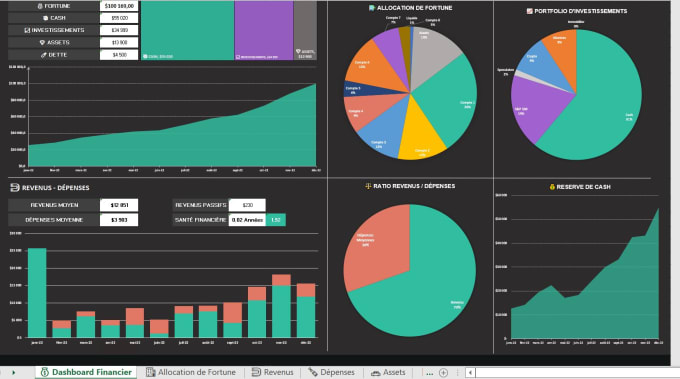The image size is (680, 379).
Task: Select the CASH value cell
Action: click(119, 18)
